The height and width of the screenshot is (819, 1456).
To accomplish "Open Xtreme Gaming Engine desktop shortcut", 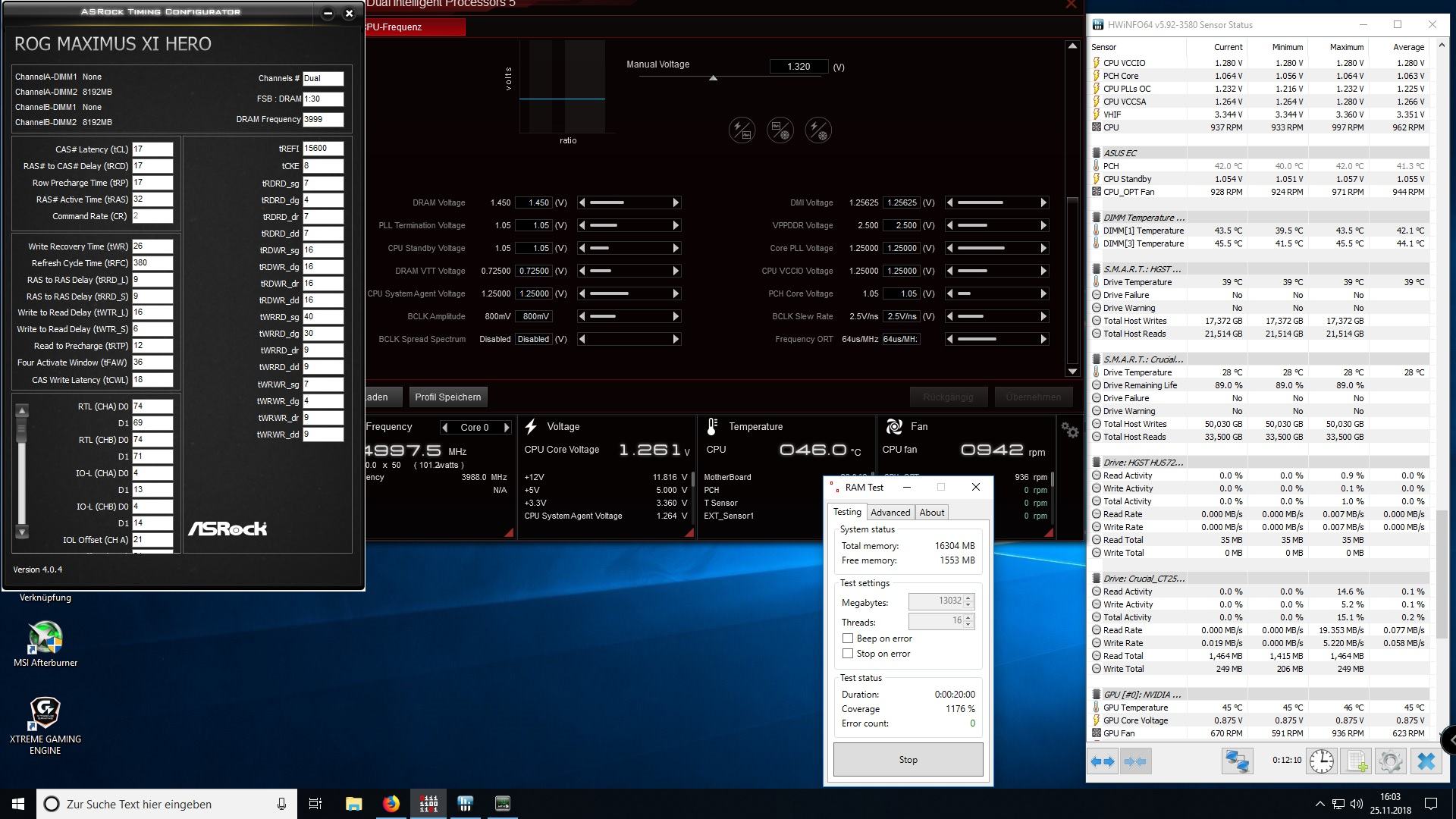I will [45, 726].
